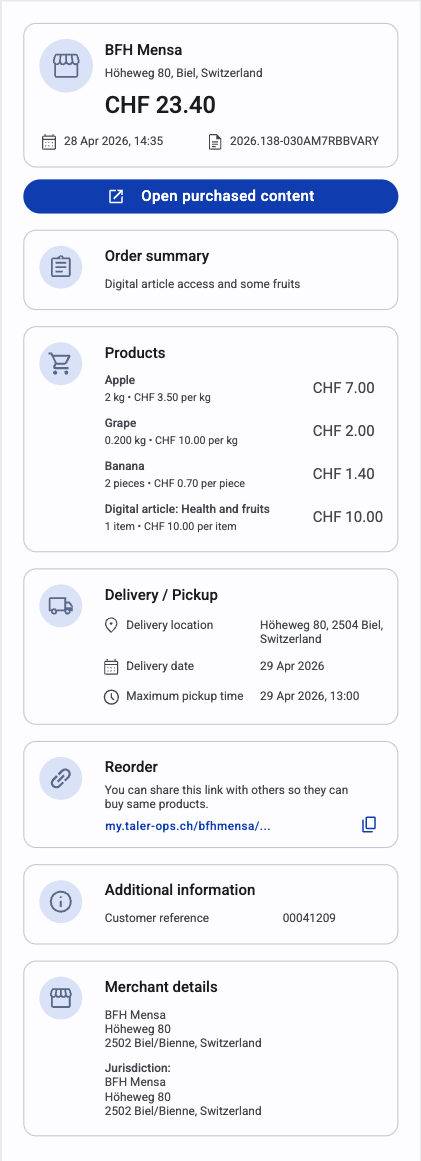Click the delivery truck icon
Screen dimensions: 421x1161
coord(61,606)
